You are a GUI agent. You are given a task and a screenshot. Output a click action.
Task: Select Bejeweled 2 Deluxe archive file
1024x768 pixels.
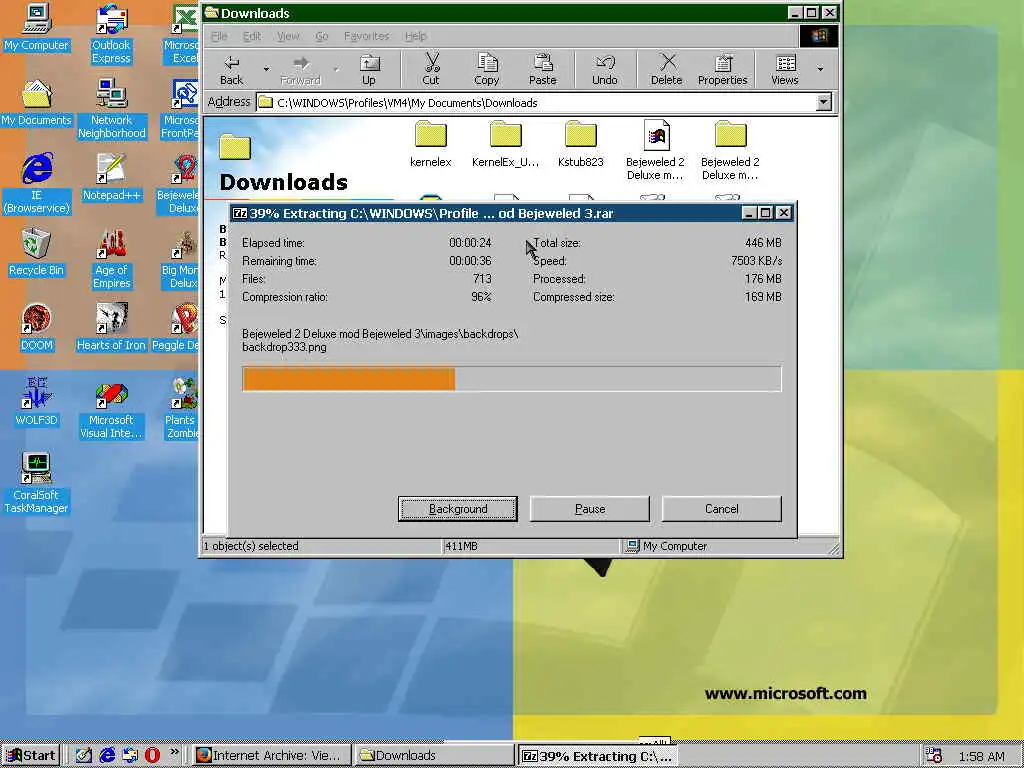(x=656, y=150)
